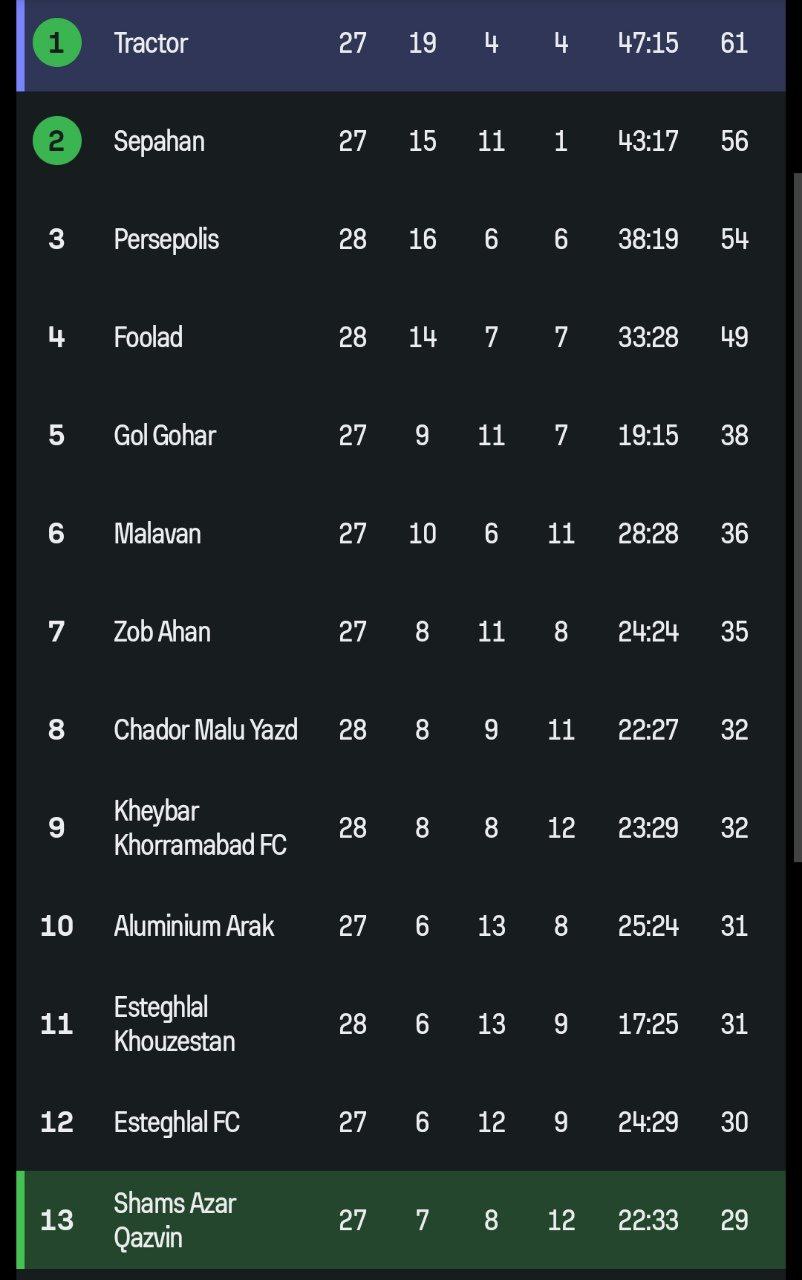The height and width of the screenshot is (1280, 802).
Task: Click the green rank 1 badge
Action: 56,43
